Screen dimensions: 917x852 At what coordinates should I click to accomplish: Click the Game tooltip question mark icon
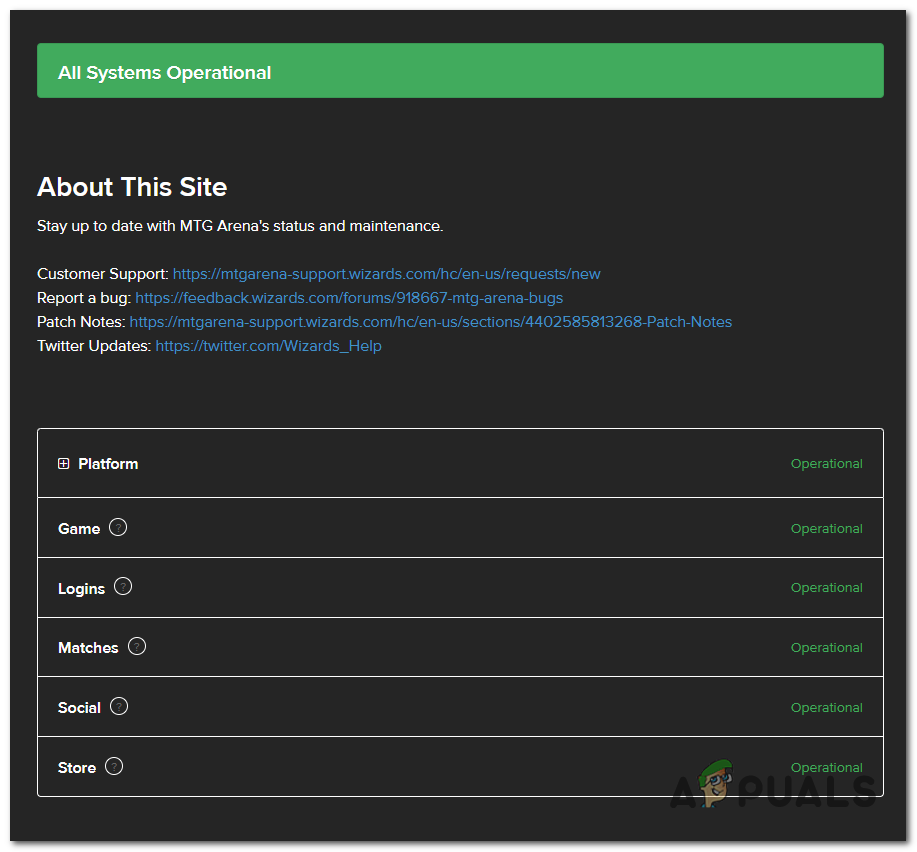(118, 527)
